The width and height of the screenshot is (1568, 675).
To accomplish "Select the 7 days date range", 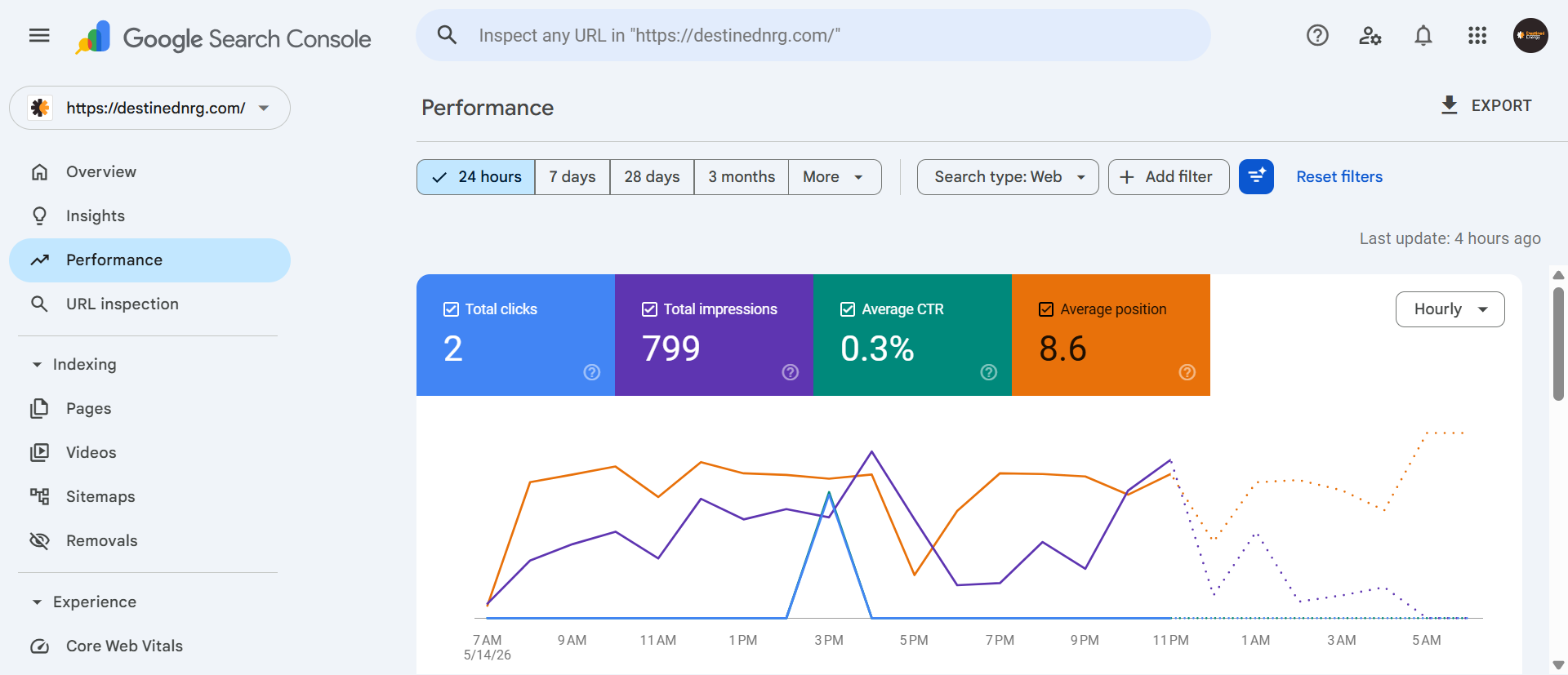I will [572, 177].
